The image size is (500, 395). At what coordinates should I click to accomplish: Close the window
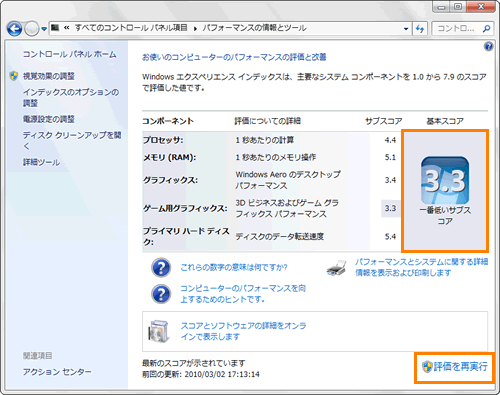click(481, 7)
